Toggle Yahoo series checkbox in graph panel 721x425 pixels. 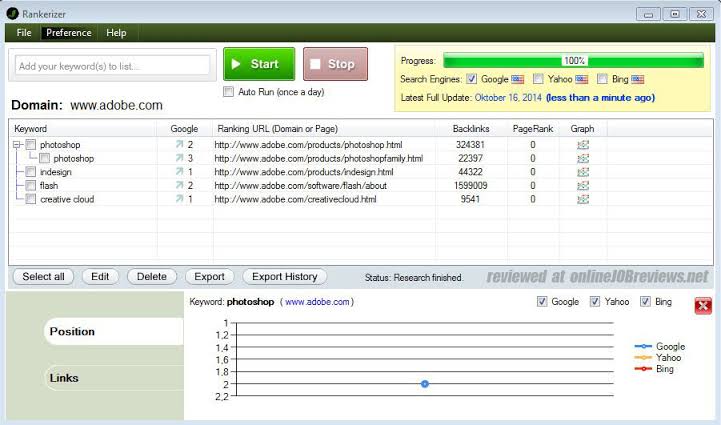pos(595,302)
